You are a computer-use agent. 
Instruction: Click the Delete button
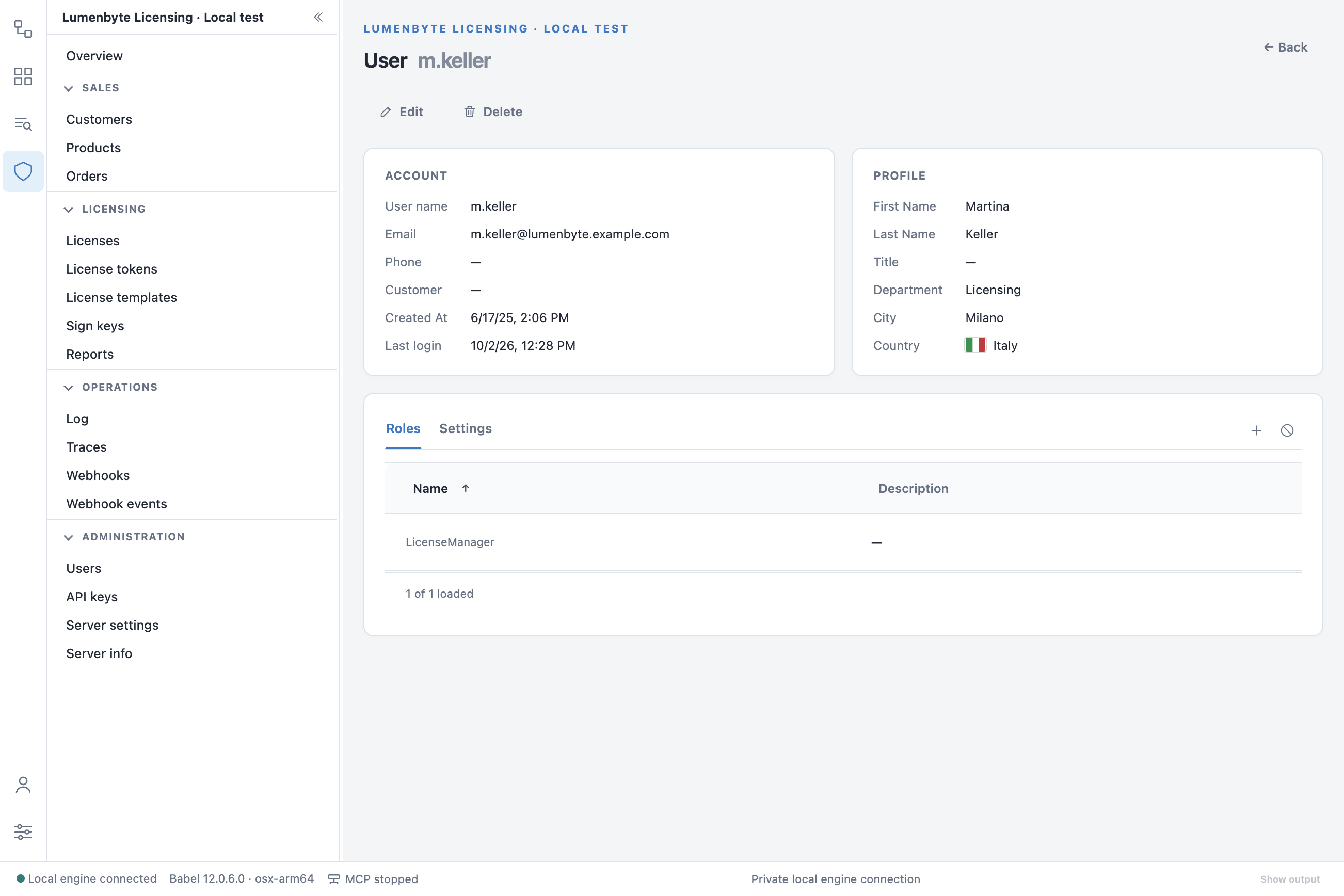493,111
